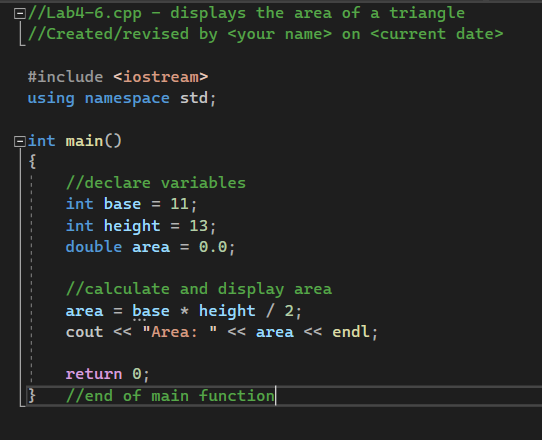Screen dimensions: 542x440
Task: Click 'area' in the cout statement
Action: (x=275, y=332)
